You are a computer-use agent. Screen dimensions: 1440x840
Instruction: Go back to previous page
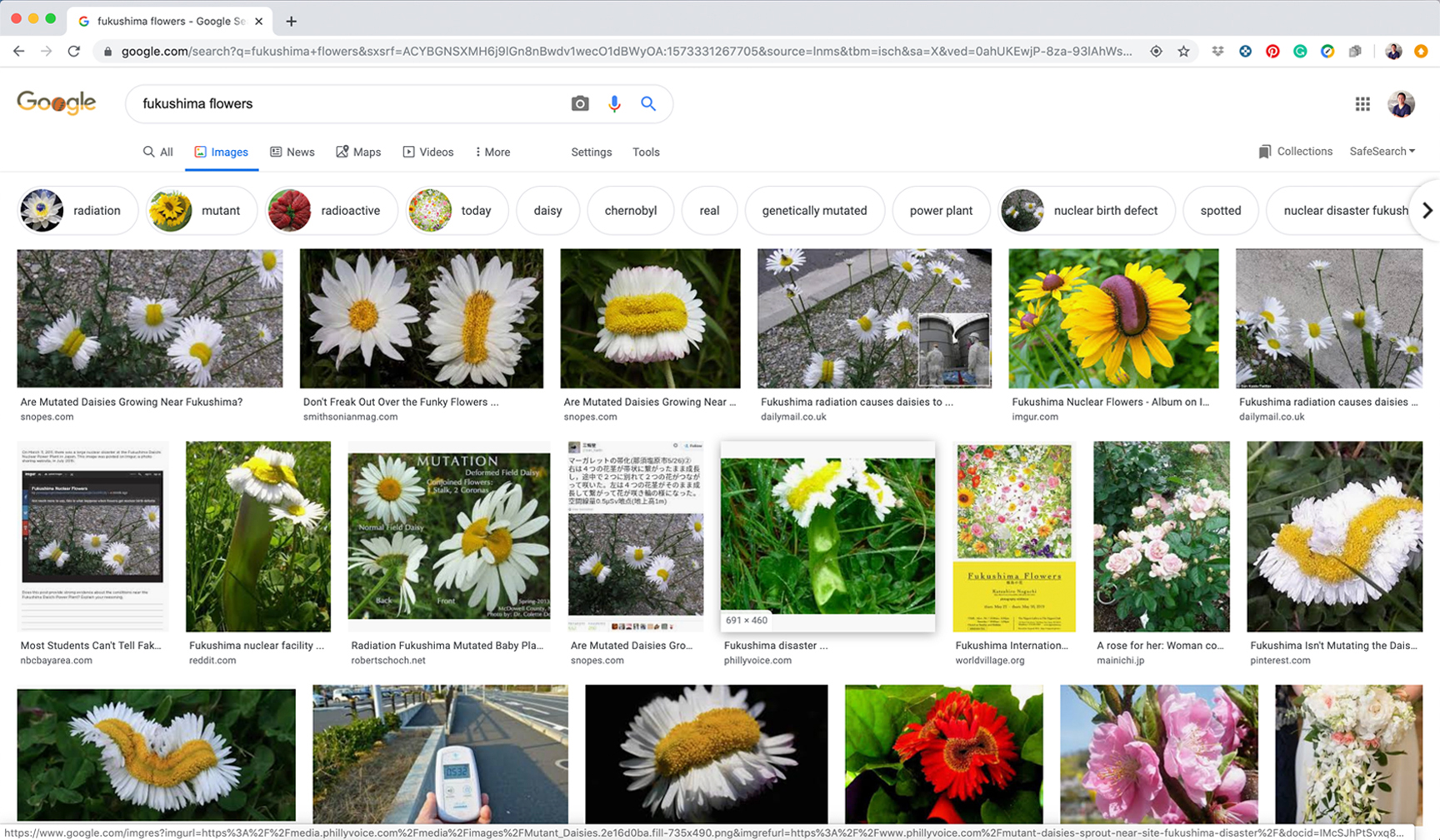(18, 51)
